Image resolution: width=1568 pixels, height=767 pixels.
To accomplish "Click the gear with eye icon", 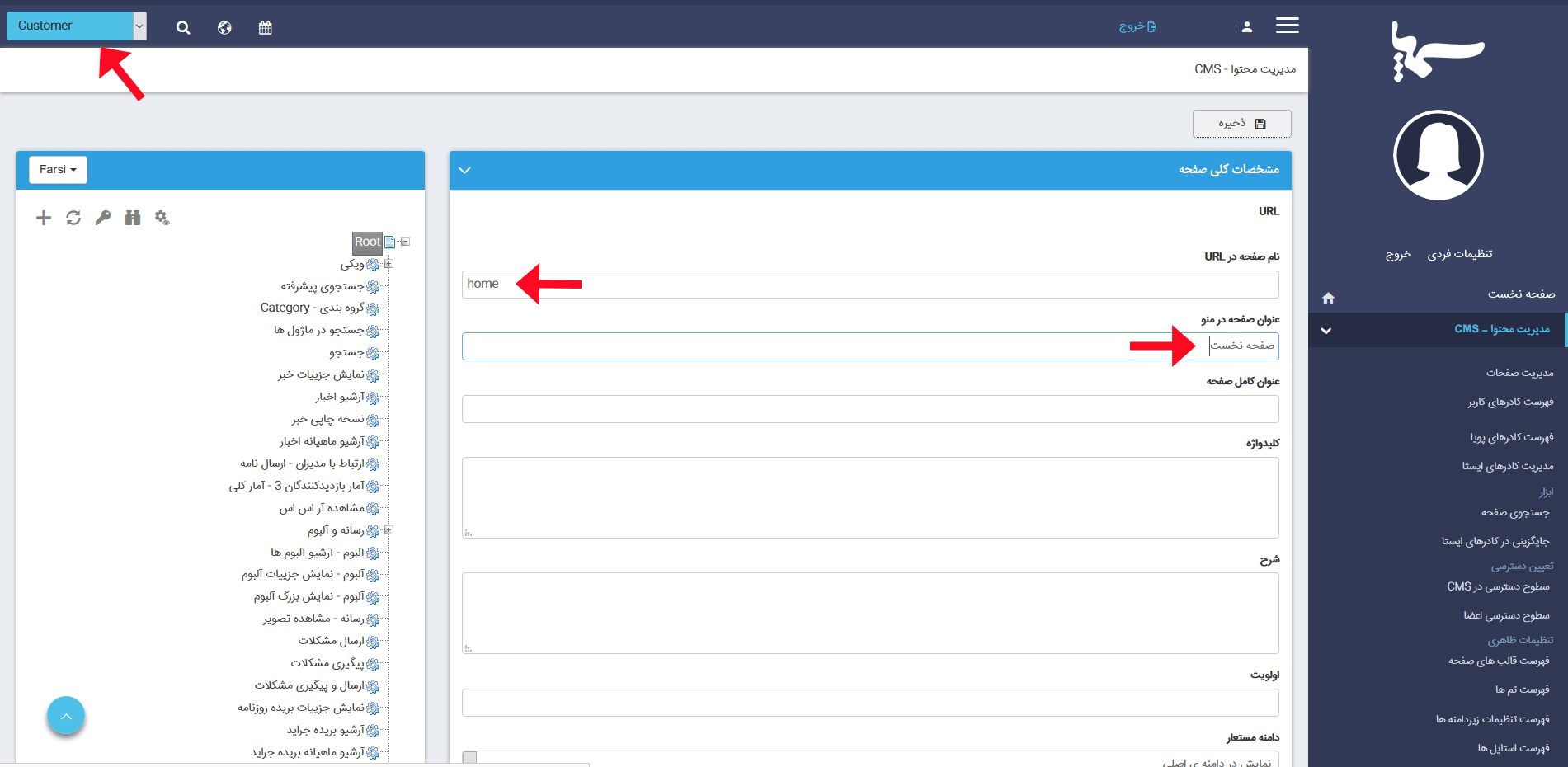I will [162, 218].
